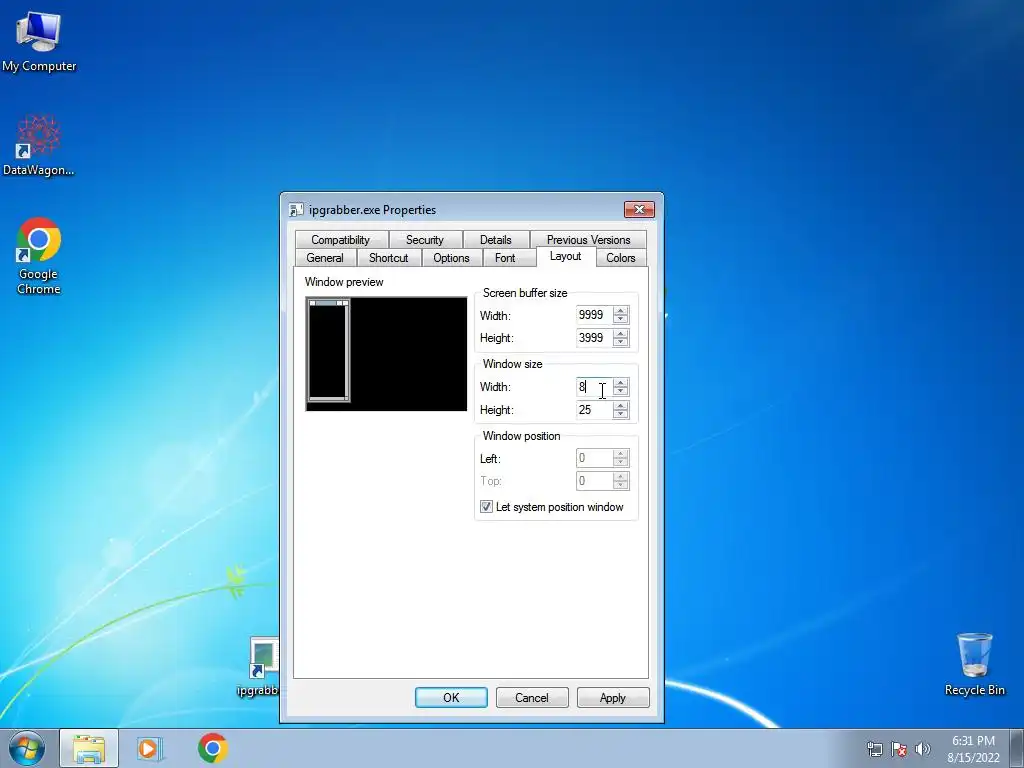Click the Window preview thumbnail

387,354
